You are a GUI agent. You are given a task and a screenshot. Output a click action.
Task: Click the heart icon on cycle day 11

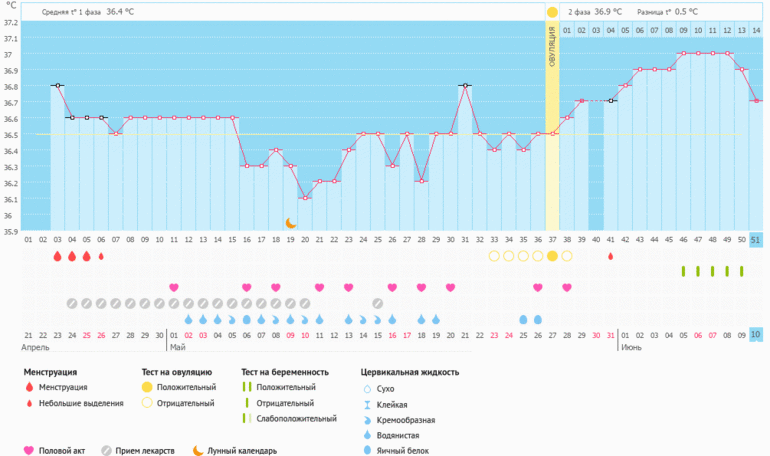point(174,287)
